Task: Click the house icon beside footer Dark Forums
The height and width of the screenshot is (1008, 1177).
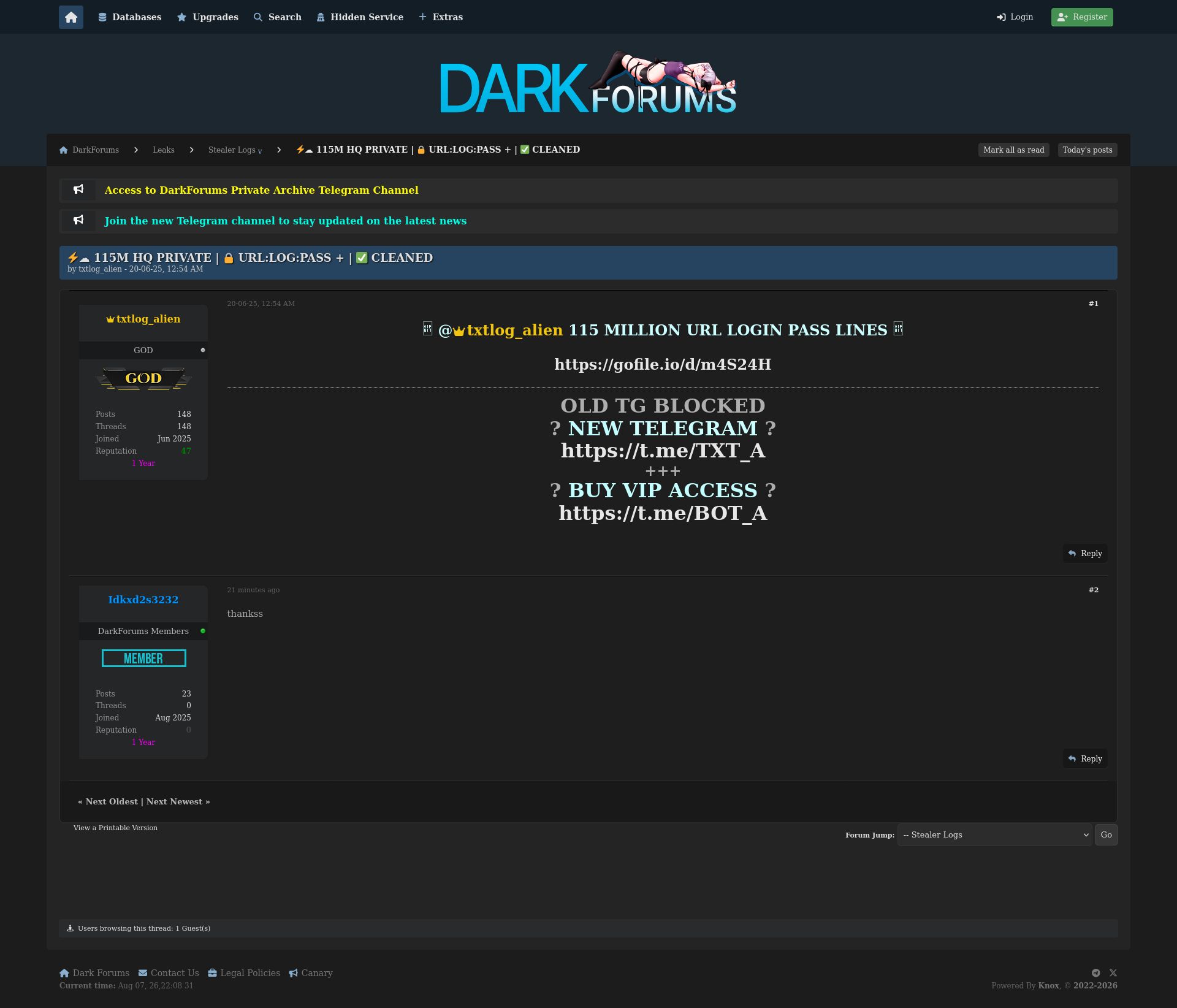Action: click(64, 973)
